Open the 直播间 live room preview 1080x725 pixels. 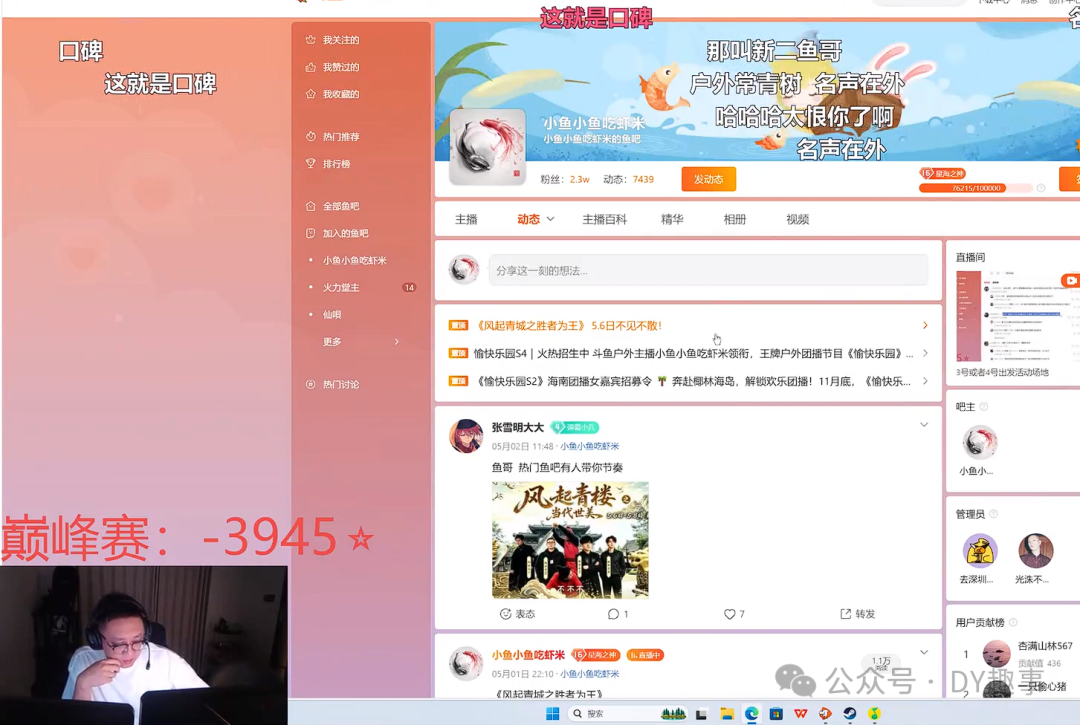coord(1017,316)
